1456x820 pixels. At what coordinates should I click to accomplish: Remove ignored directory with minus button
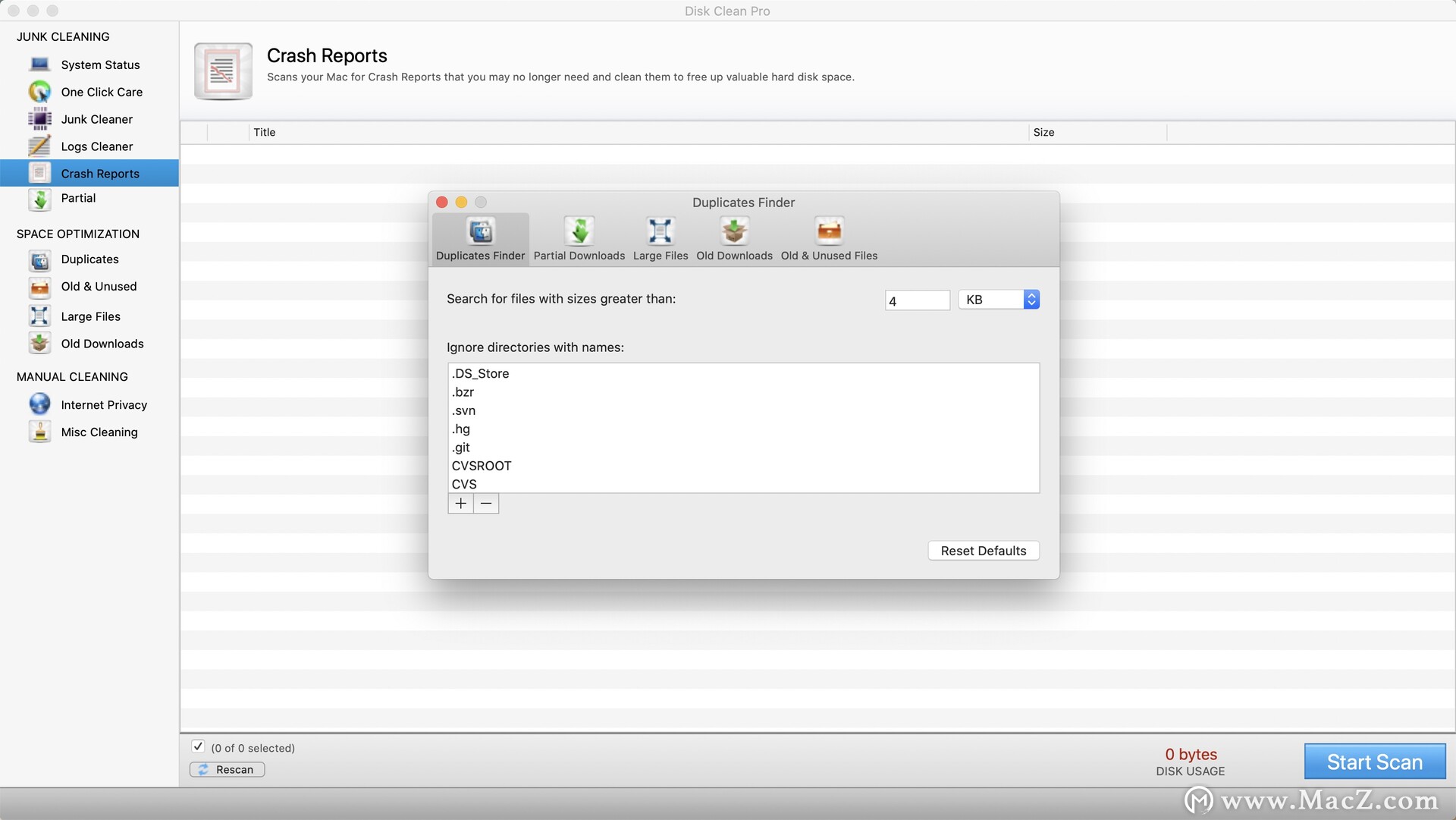pos(486,504)
